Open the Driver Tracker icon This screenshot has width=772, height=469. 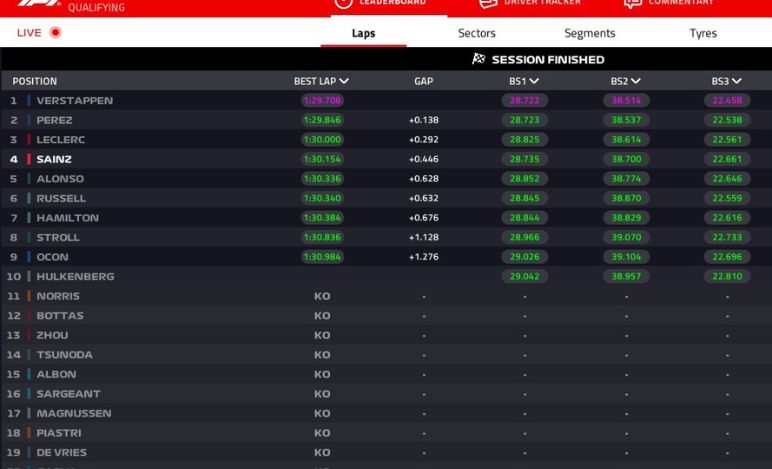(x=488, y=3)
